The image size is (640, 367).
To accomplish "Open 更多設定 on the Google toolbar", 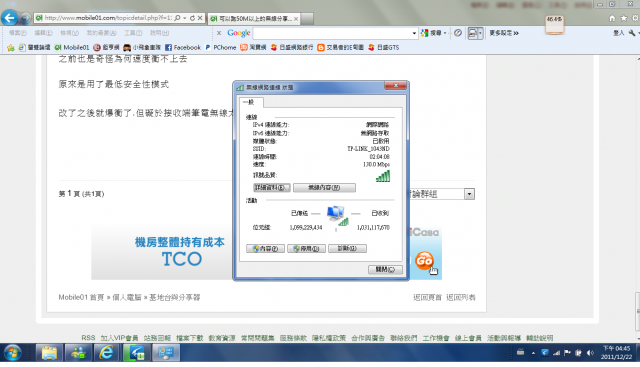I will [x=504, y=33].
